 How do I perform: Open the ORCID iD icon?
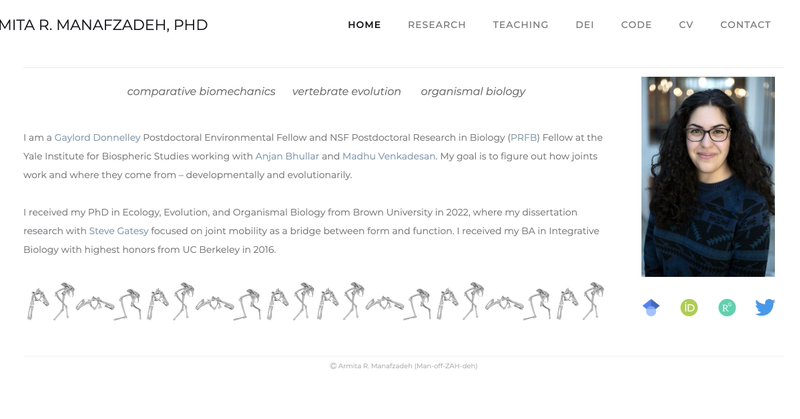[x=689, y=308]
